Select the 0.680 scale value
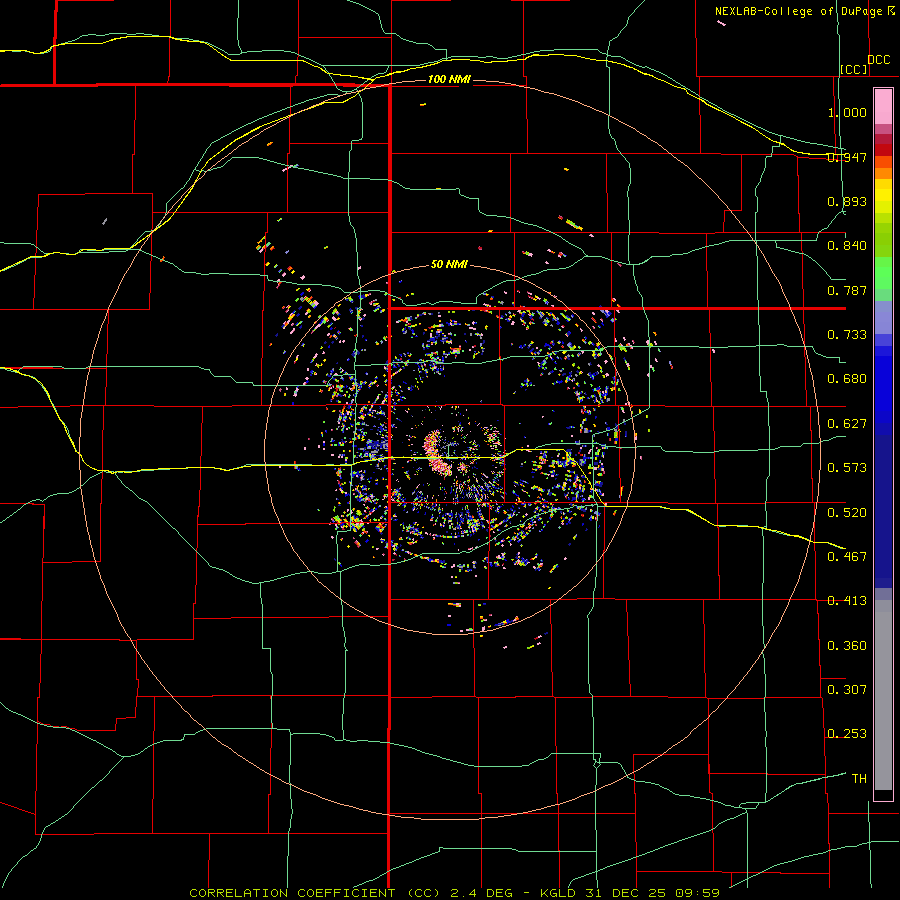Image resolution: width=900 pixels, height=900 pixels. 847,379
